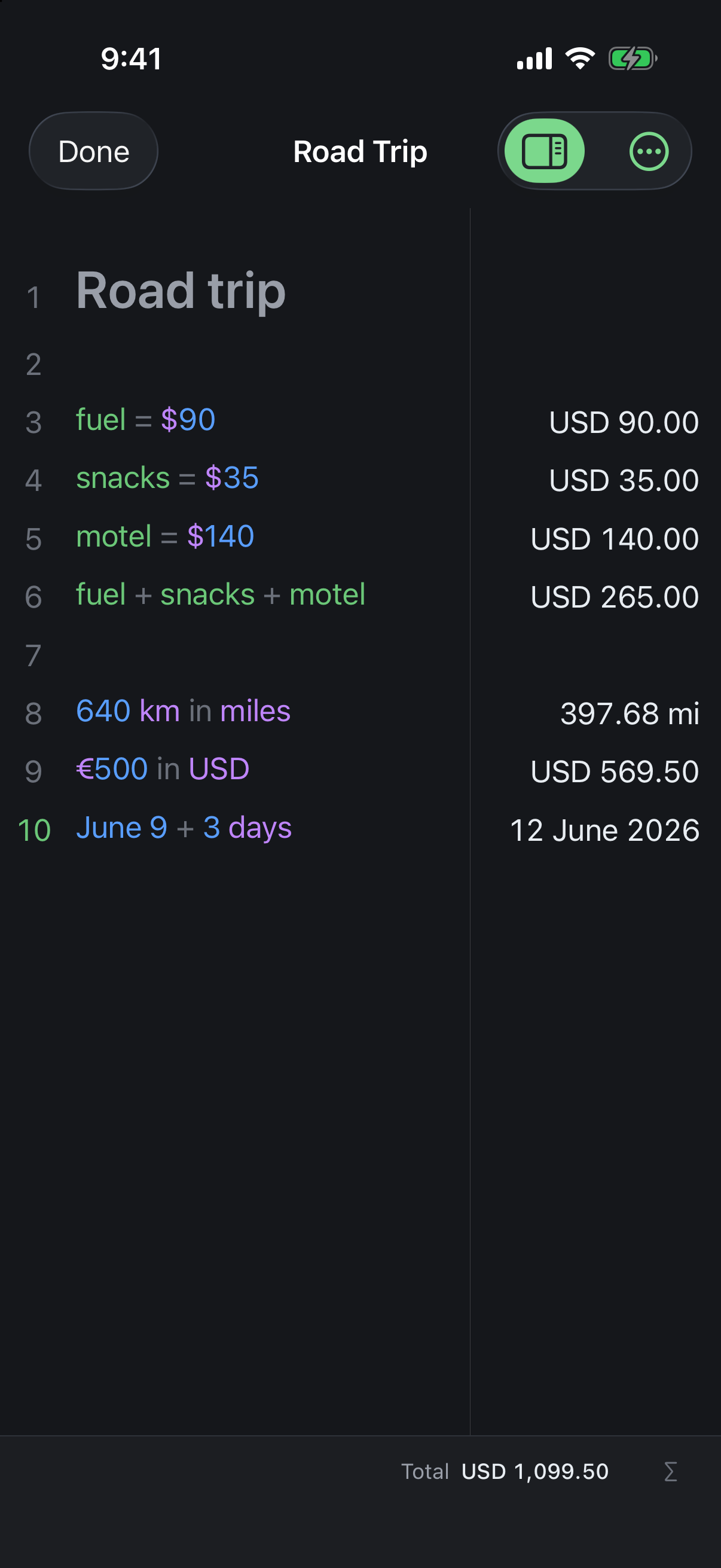
Task: Tap the Wi-Fi status icon
Action: point(580,59)
